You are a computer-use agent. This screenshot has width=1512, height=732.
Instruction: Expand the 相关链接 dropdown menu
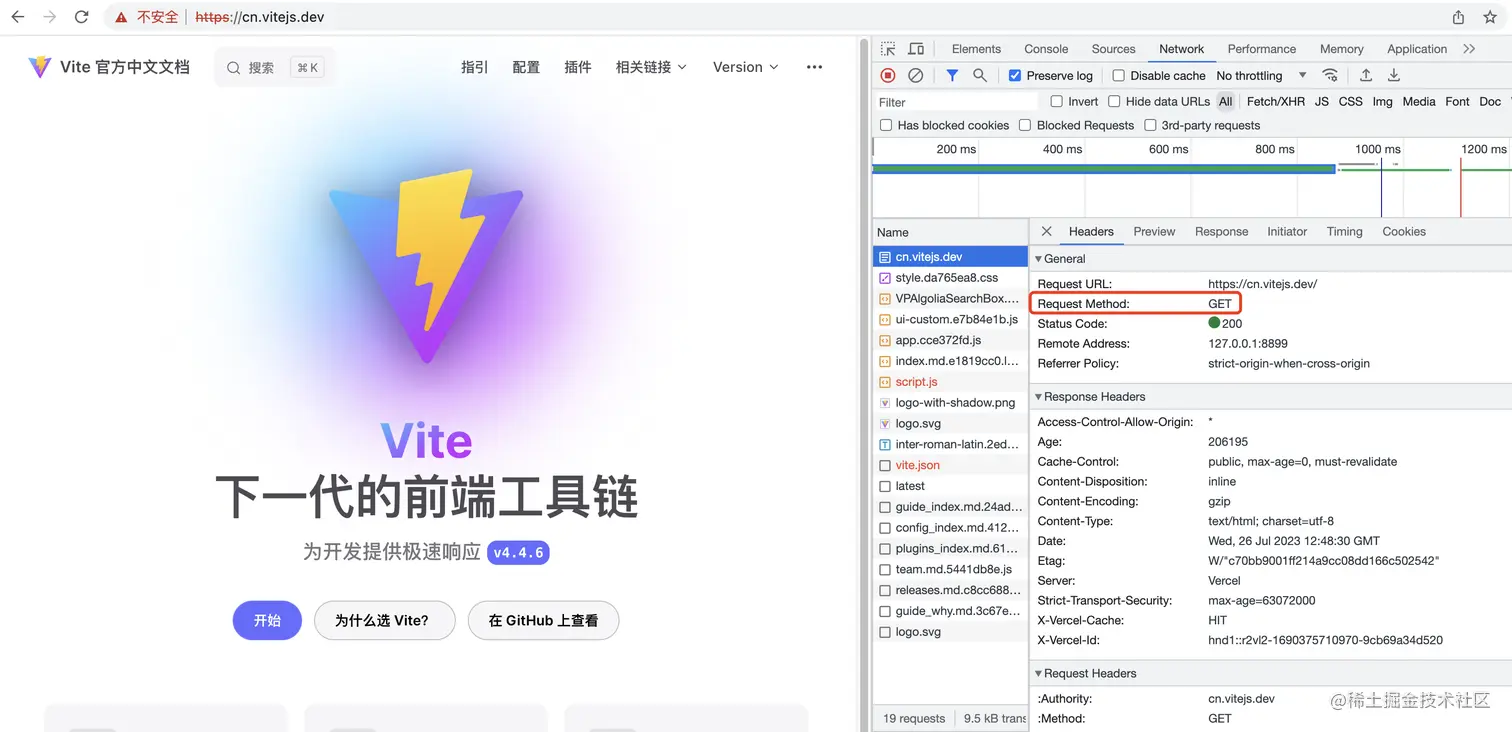pyautogui.click(x=651, y=67)
